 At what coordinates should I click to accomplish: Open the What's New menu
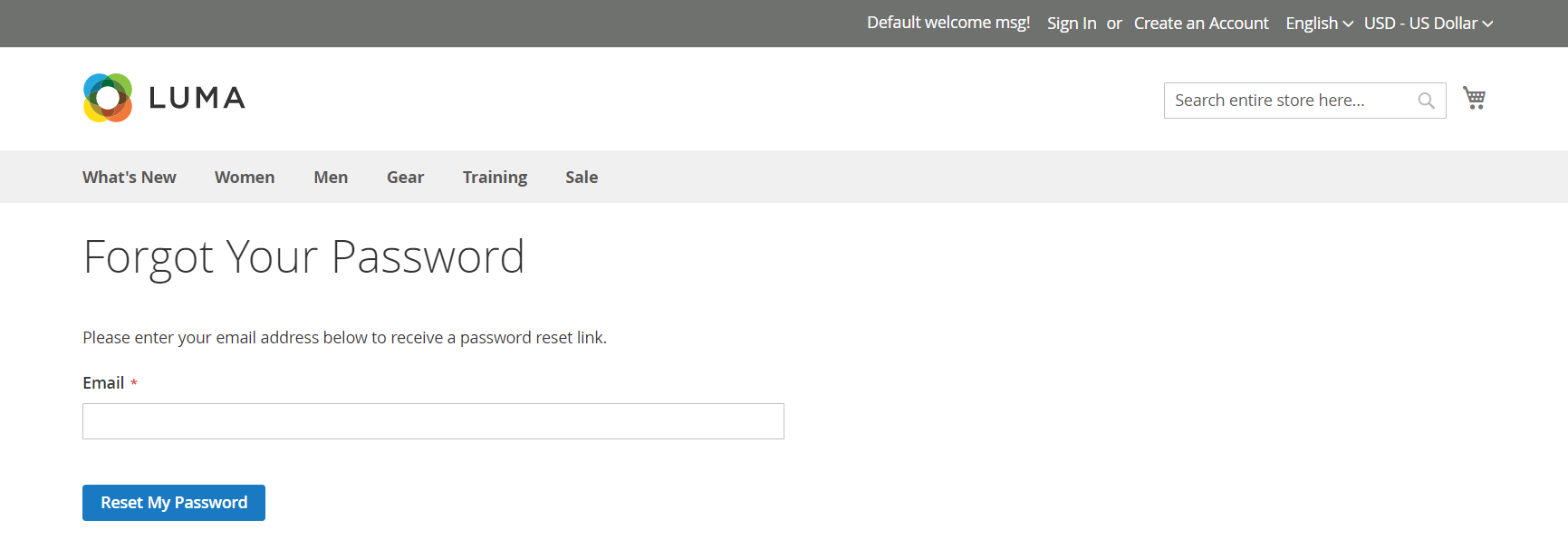[130, 178]
